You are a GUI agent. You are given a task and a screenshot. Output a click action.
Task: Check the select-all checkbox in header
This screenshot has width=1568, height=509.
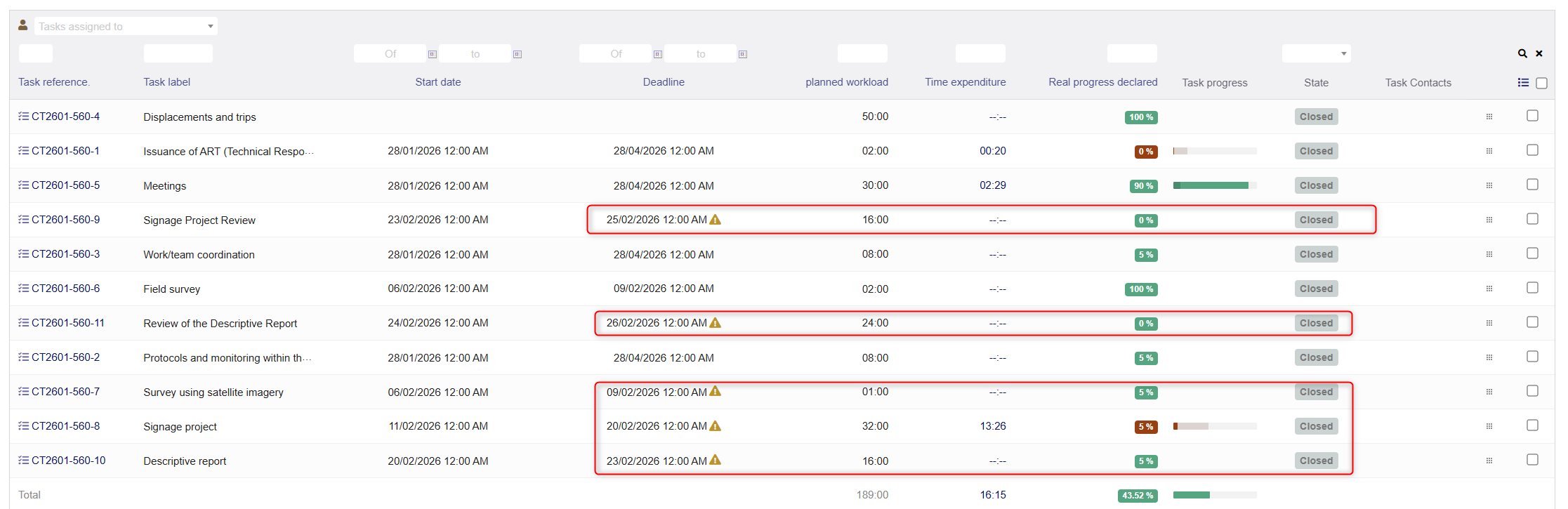[x=1541, y=83]
